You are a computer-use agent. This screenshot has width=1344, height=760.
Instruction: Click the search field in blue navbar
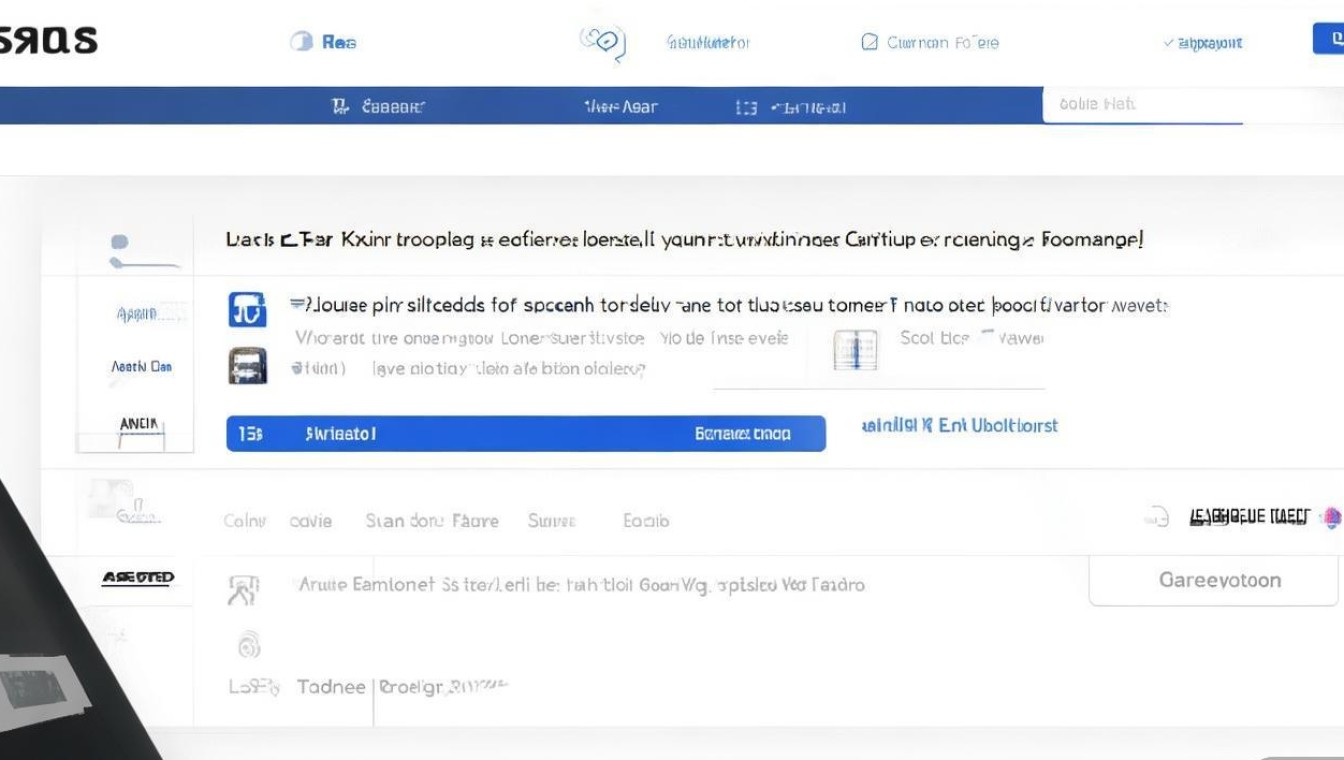click(x=1141, y=104)
